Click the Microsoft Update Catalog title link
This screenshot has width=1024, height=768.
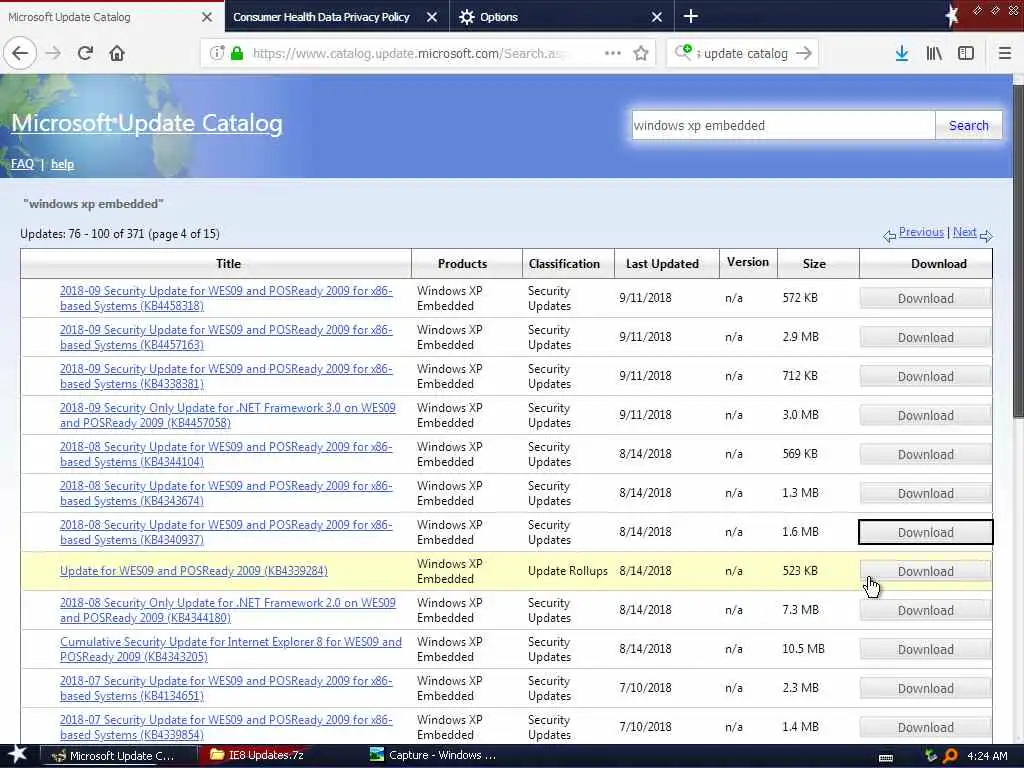(147, 123)
